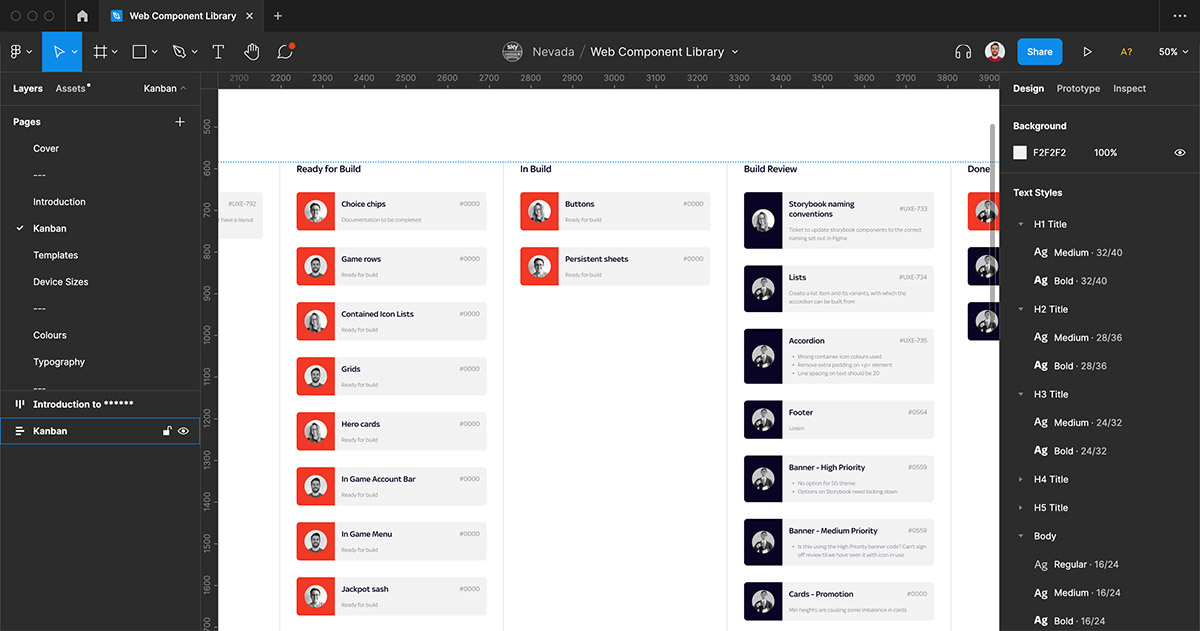The width and height of the screenshot is (1200, 631).
Task: Toggle background color visibility eye
Action: [1180, 153]
